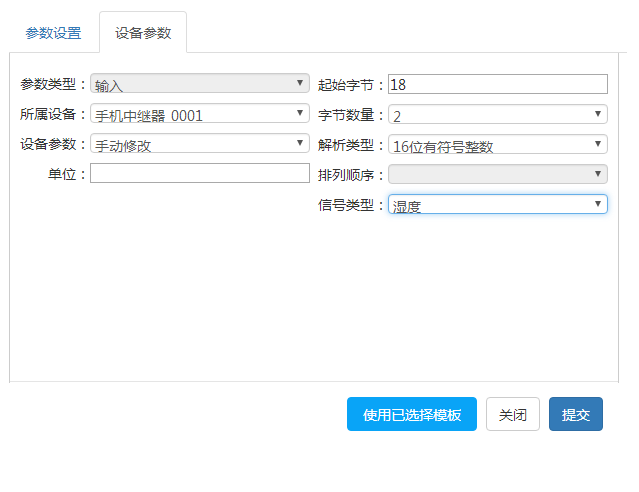Expand the 设备参数 dropdown showing 手动修改
This screenshot has height=492, width=639.
pyautogui.click(x=200, y=143)
